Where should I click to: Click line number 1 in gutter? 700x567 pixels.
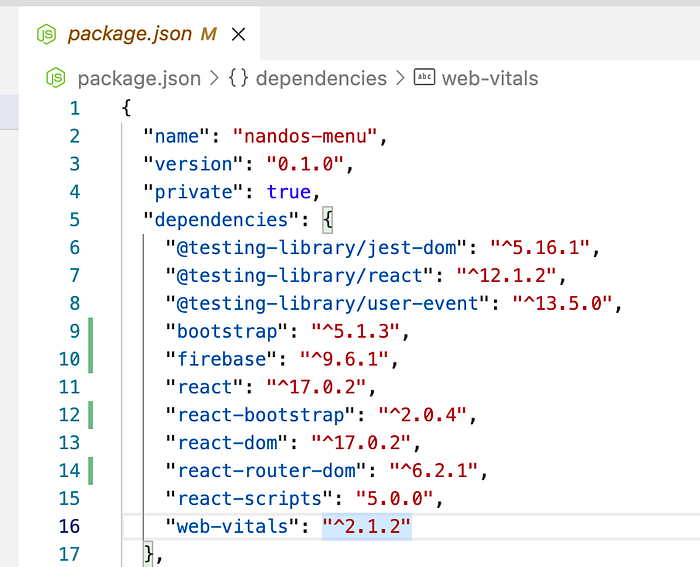pyautogui.click(x=75, y=108)
